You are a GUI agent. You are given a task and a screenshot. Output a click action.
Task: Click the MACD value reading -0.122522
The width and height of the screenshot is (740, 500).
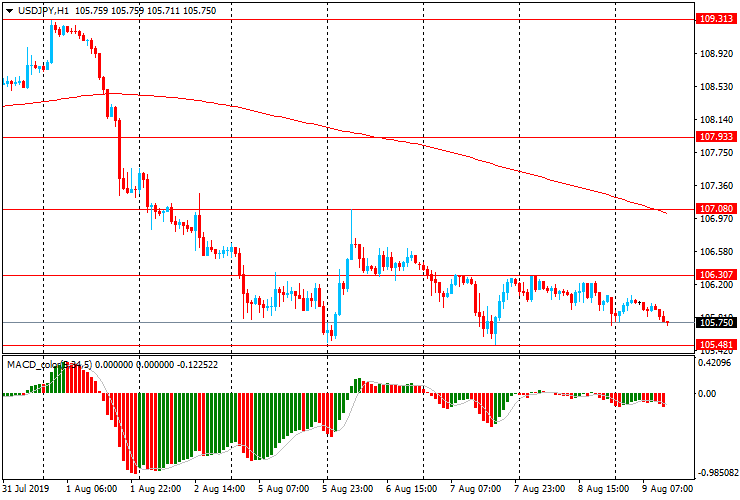click(197, 364)
